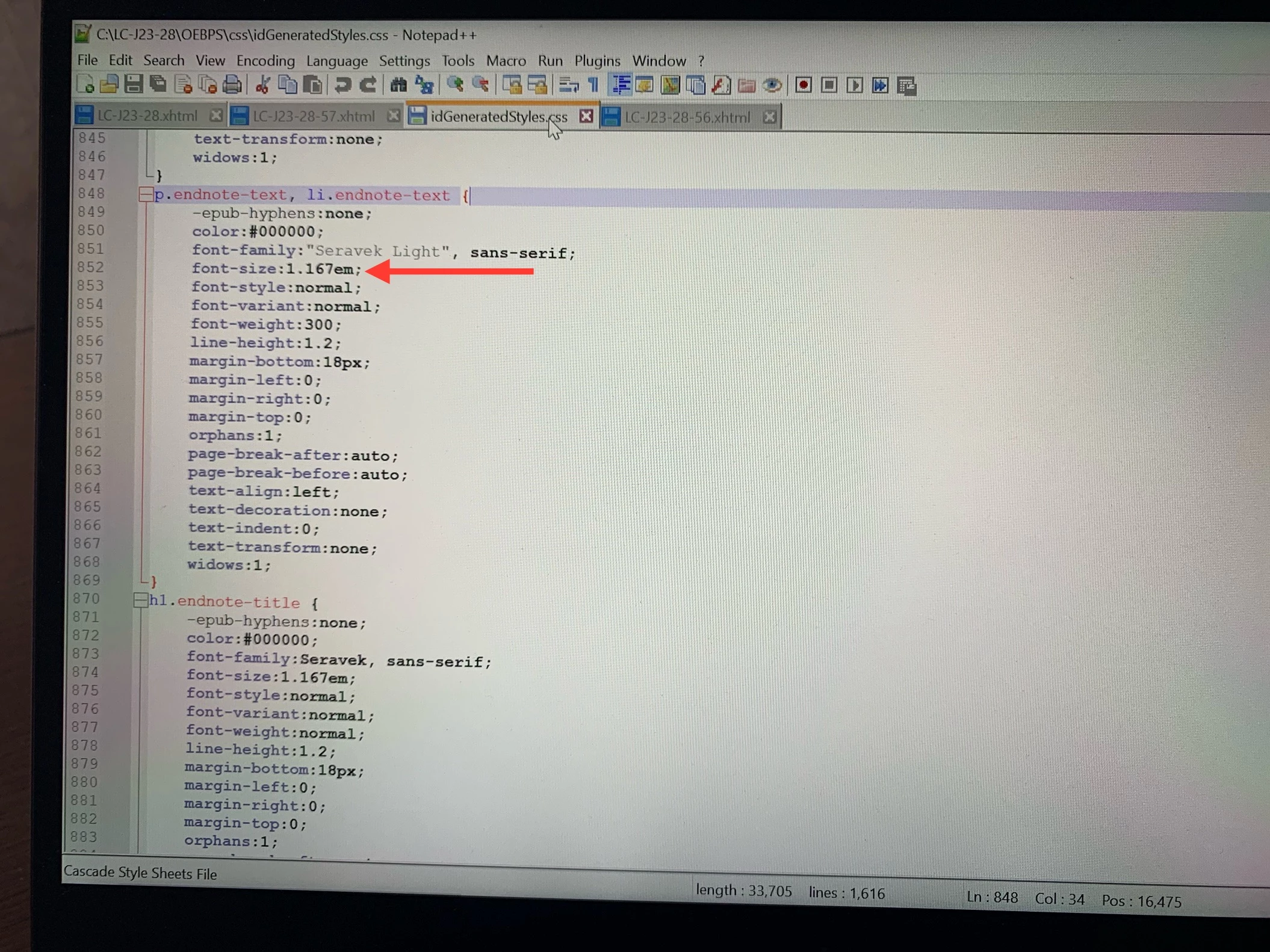Screen dimensions: 1270x952
Task: Close the idGeneratedStyles.css tab
Action: (x=586, y=116)
